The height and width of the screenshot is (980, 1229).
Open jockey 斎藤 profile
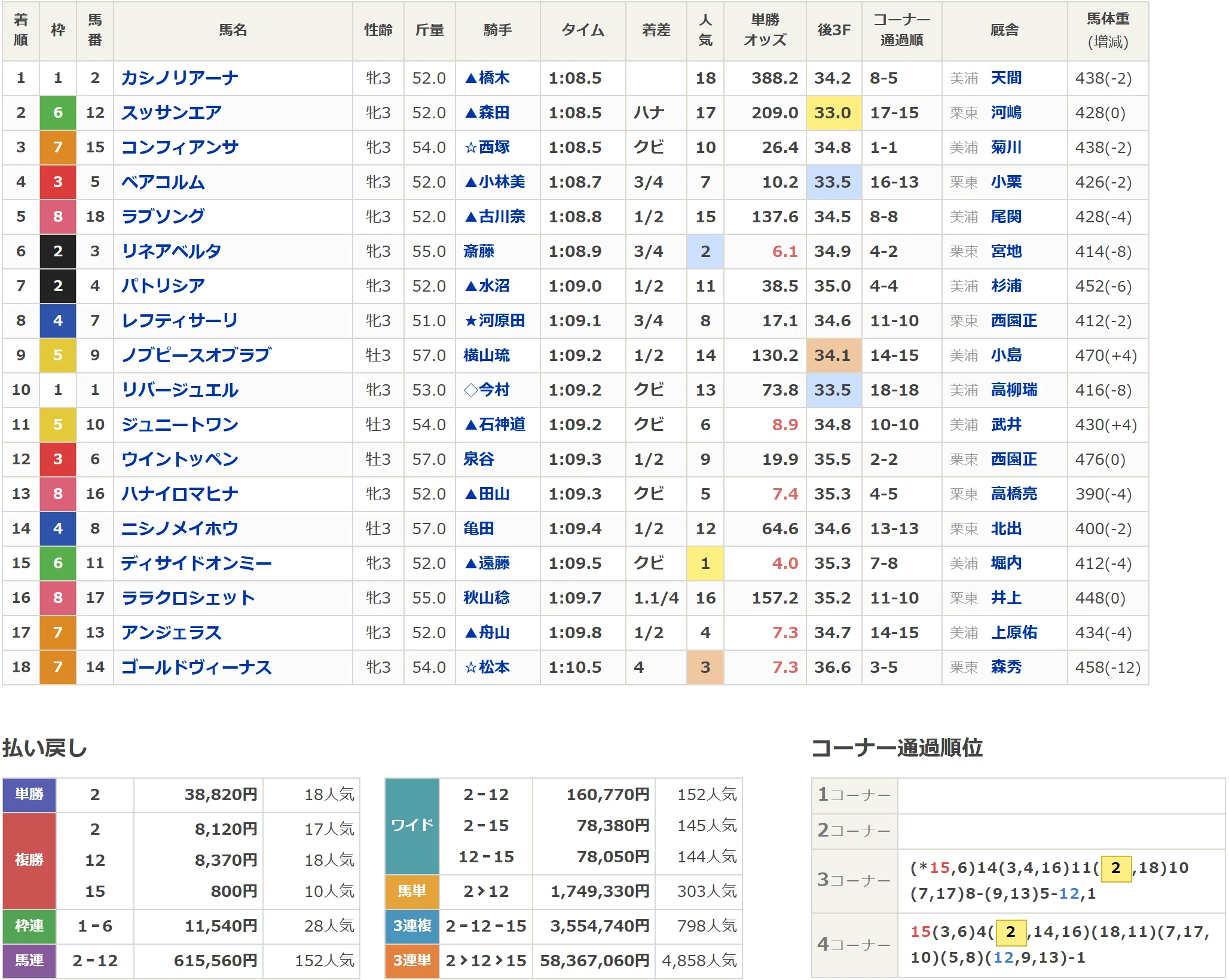point(479,252)
